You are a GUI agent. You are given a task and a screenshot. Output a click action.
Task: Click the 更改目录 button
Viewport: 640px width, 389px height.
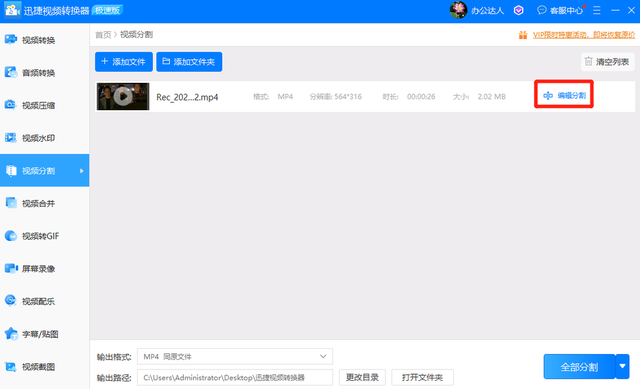coord(362,377)
